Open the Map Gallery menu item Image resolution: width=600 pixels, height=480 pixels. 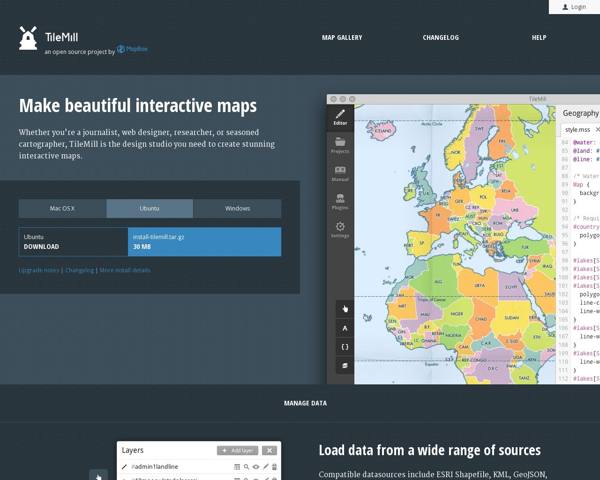(342, 38)
